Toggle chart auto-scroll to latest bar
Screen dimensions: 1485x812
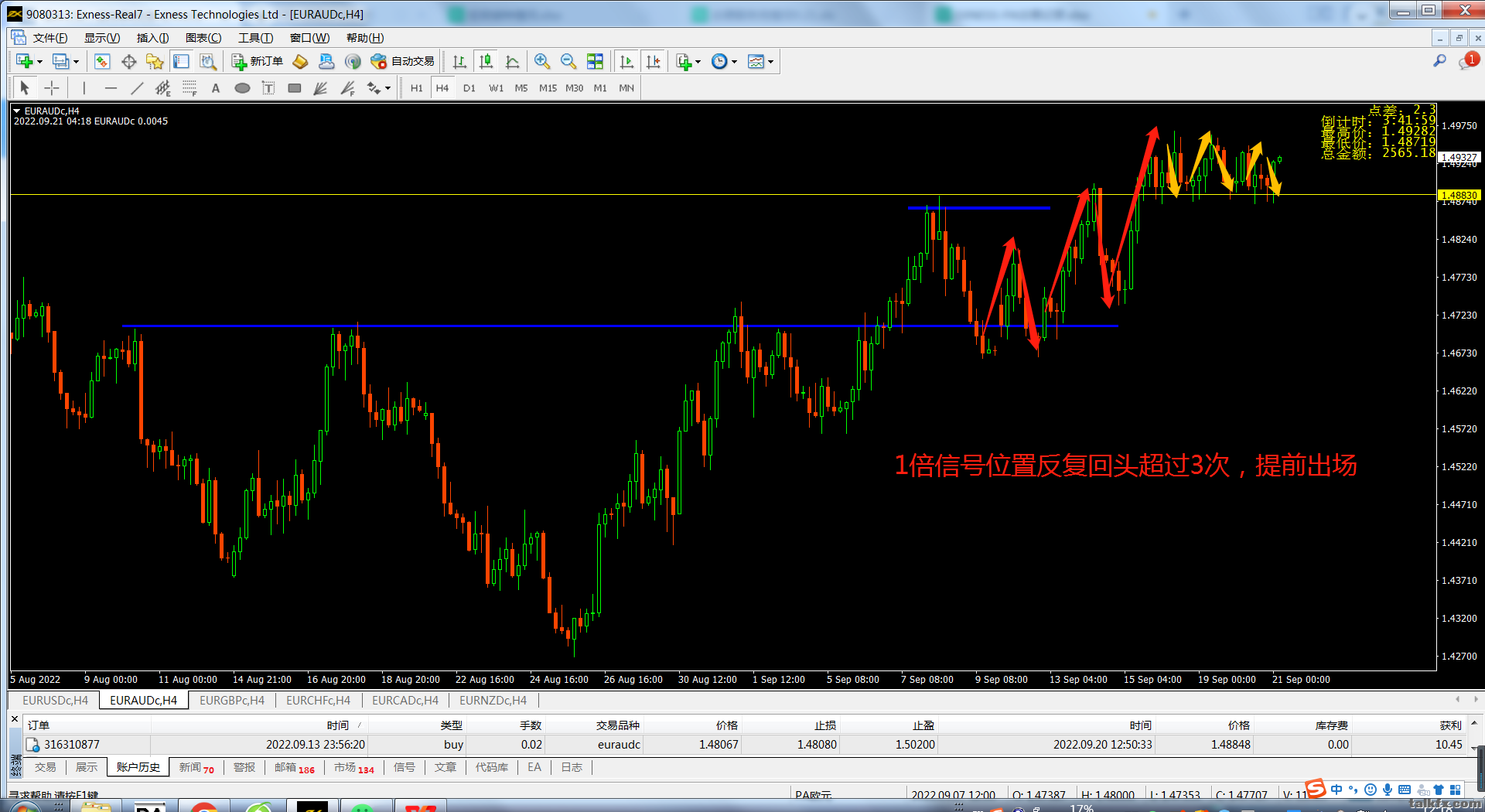point(626,61)
